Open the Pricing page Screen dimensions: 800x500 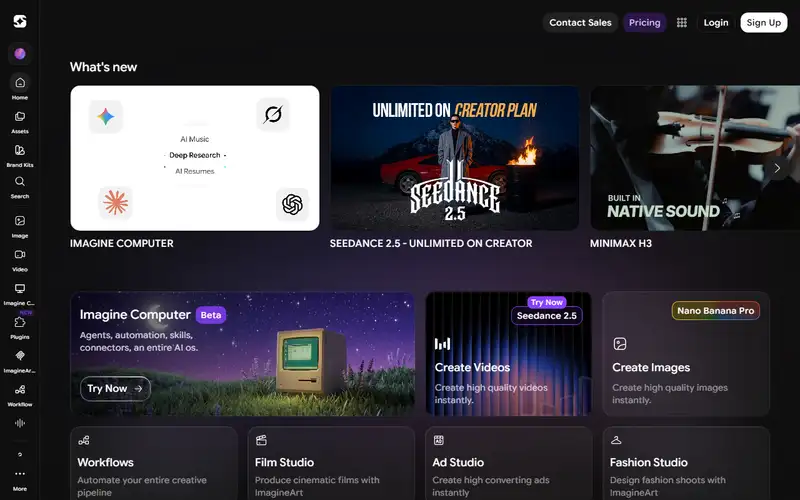coord(644,22)
